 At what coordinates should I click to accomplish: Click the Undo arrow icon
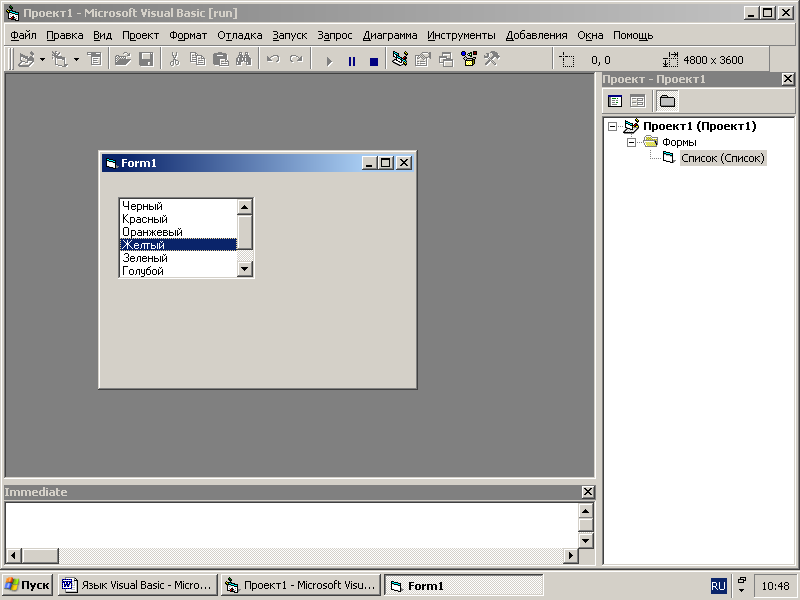click(273, 60)
